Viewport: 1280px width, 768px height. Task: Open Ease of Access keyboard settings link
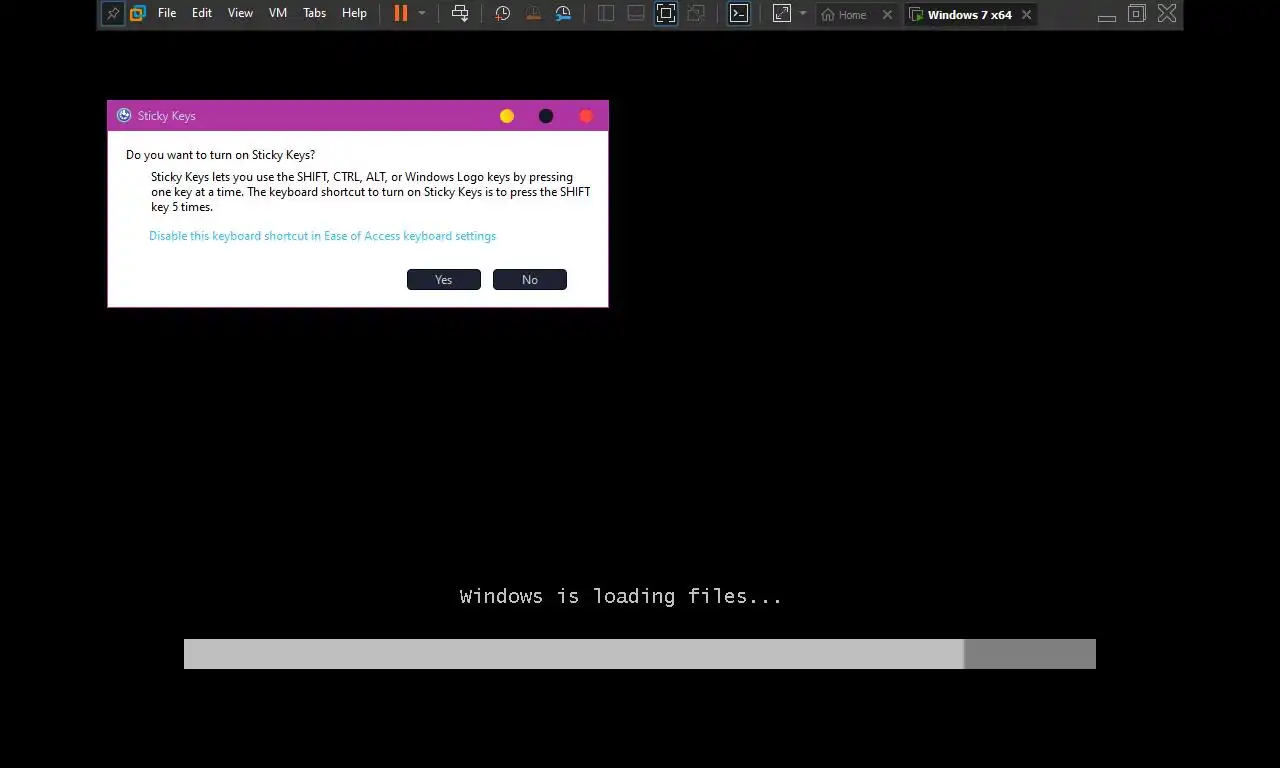pos(322,236)
